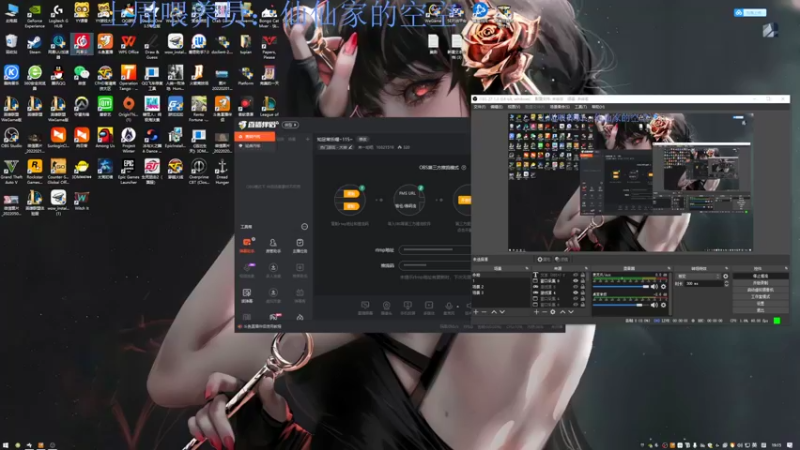Click 工作室模式 studio mode button in OBS
Screen dimensions: 800x450
[760, 296]
